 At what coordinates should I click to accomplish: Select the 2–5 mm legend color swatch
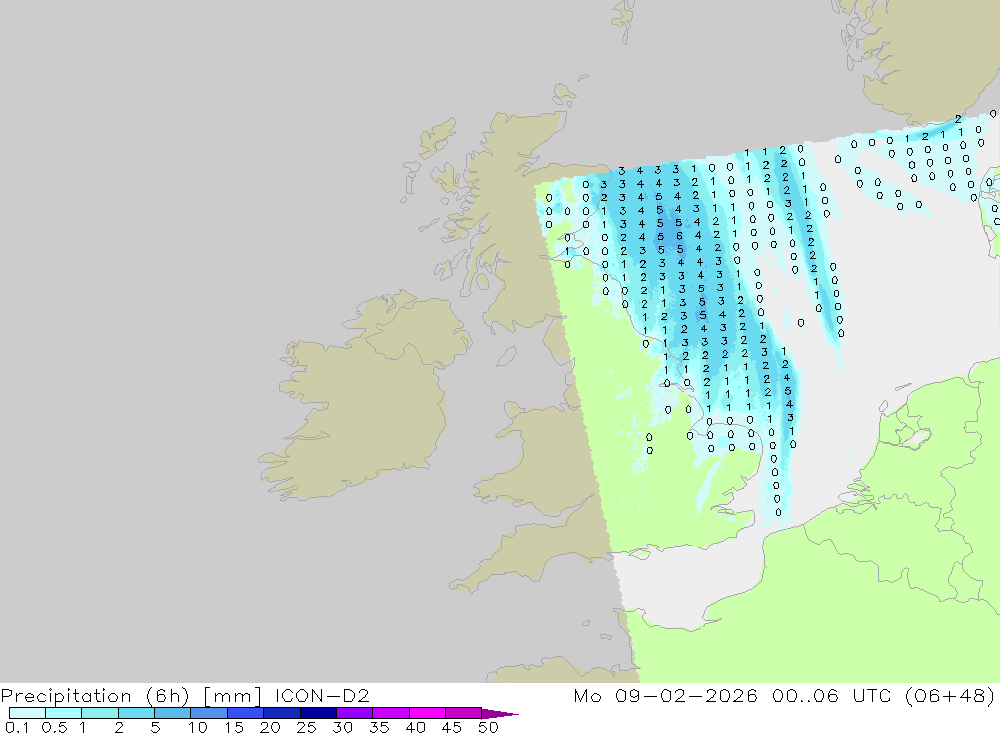click(136, 713)
